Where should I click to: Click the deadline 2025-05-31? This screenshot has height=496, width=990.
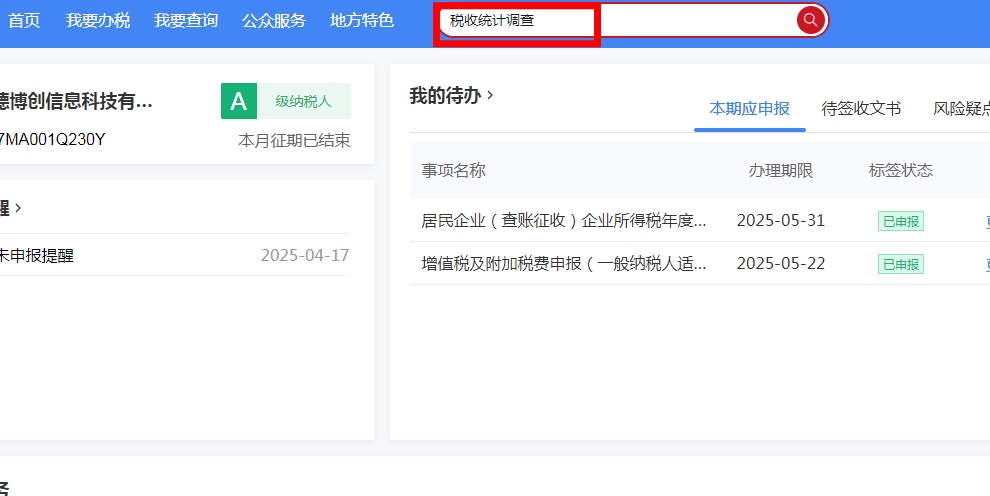pyautogui.click(x=781, y=220)
